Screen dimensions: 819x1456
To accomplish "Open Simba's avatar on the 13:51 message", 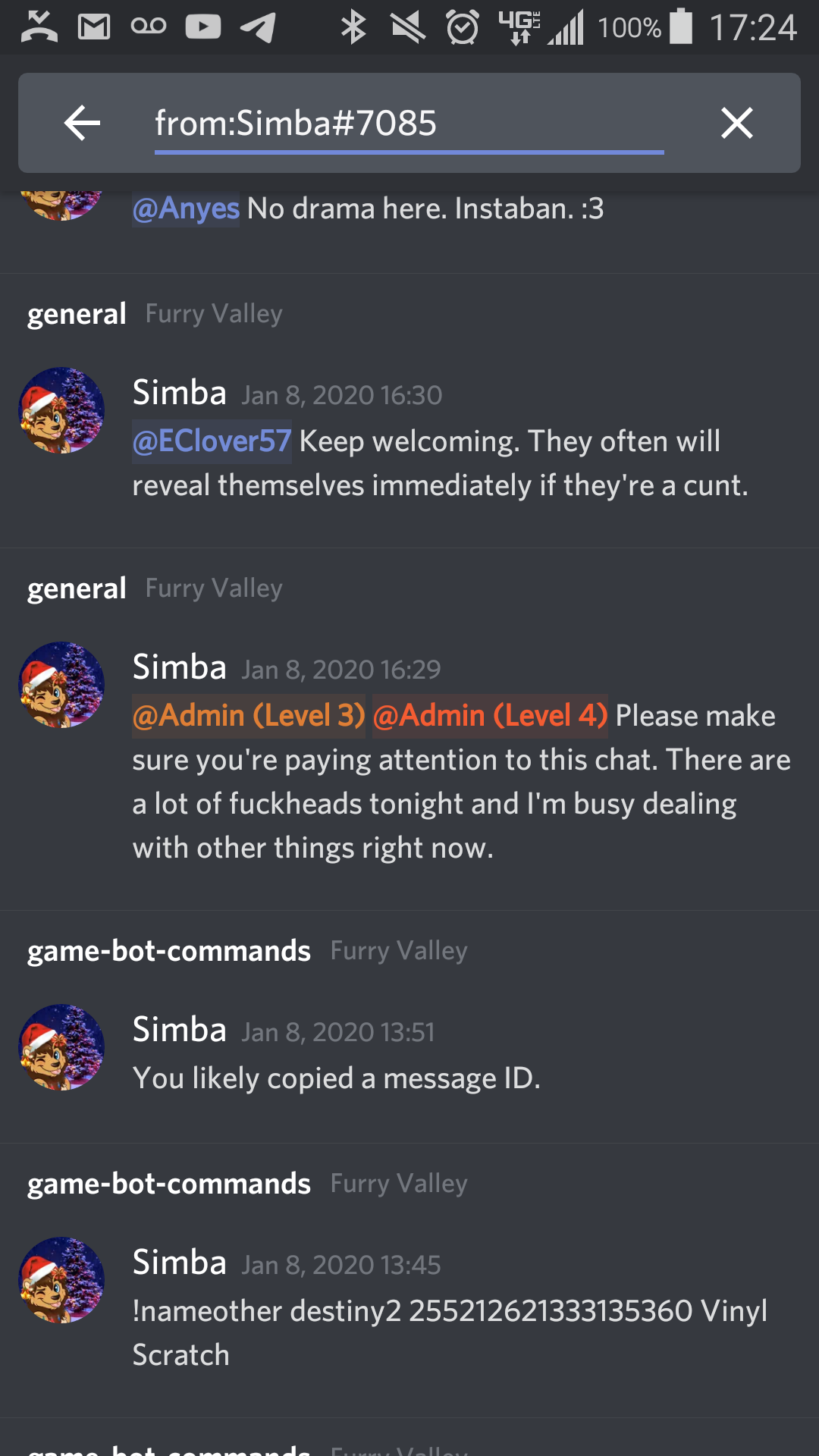I will (x=61, y=1047).
